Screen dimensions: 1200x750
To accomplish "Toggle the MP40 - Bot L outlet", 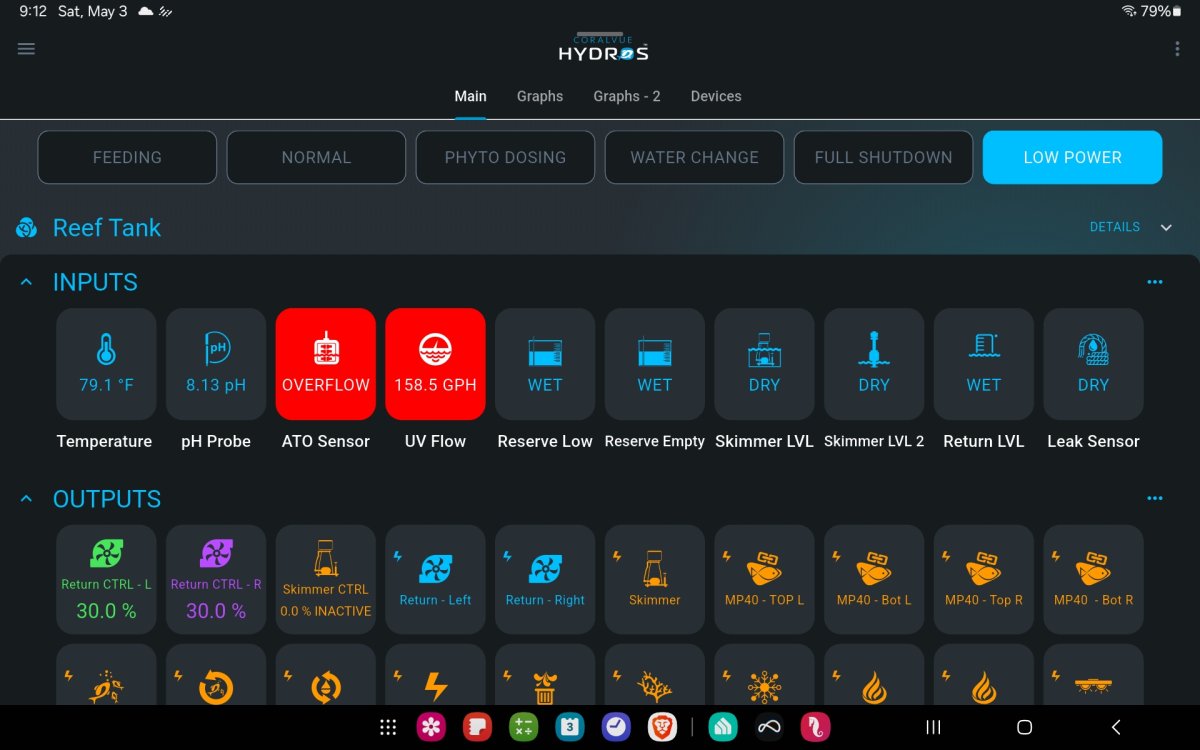I will (874, 580).
